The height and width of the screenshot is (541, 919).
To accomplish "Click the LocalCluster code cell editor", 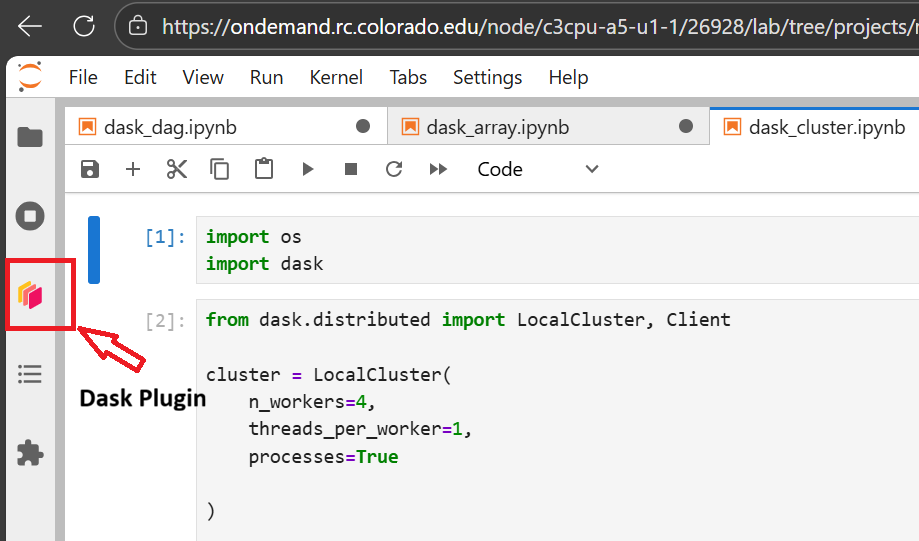I will 557,420.
